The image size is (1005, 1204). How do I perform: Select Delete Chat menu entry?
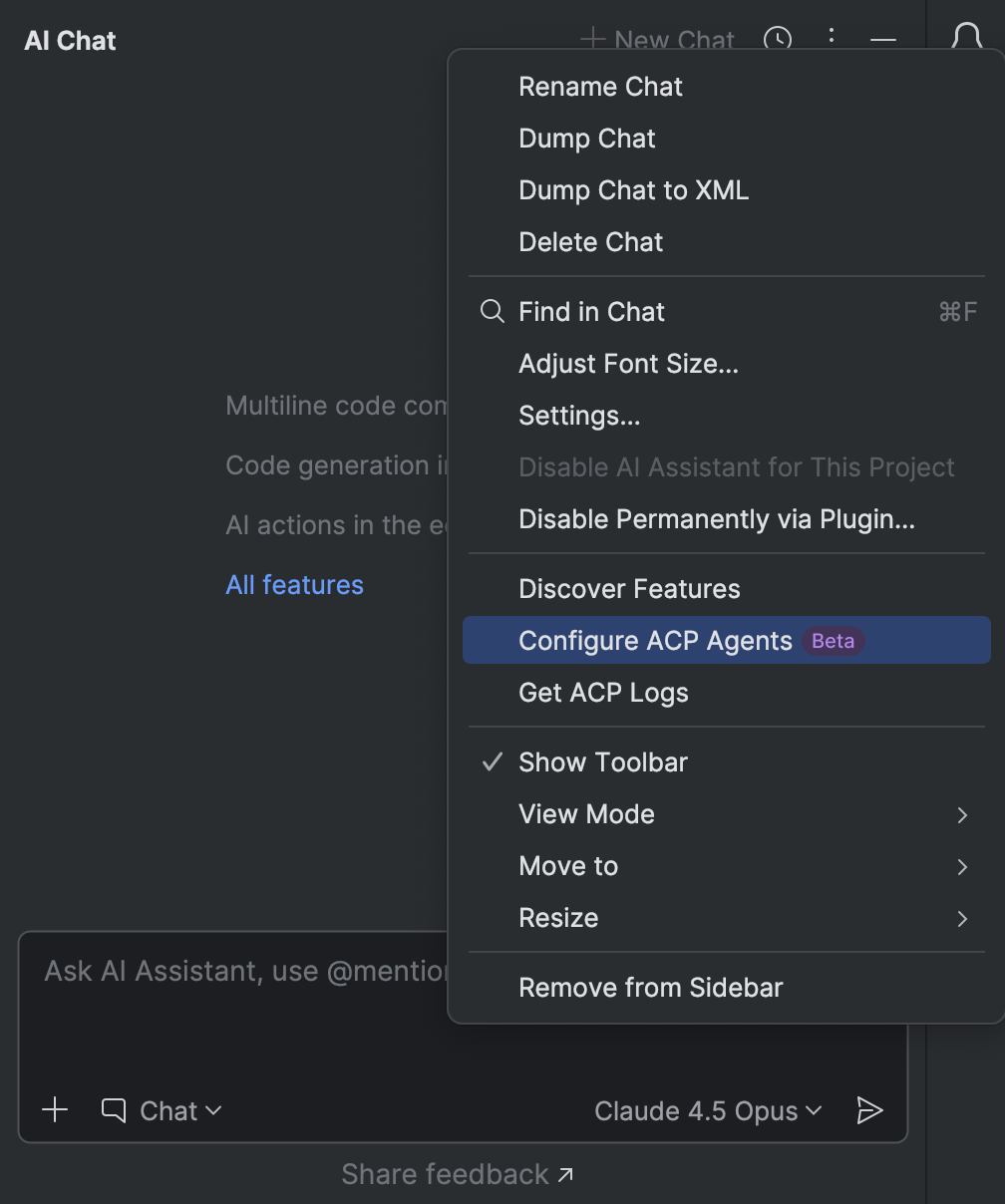coord(591,242)
